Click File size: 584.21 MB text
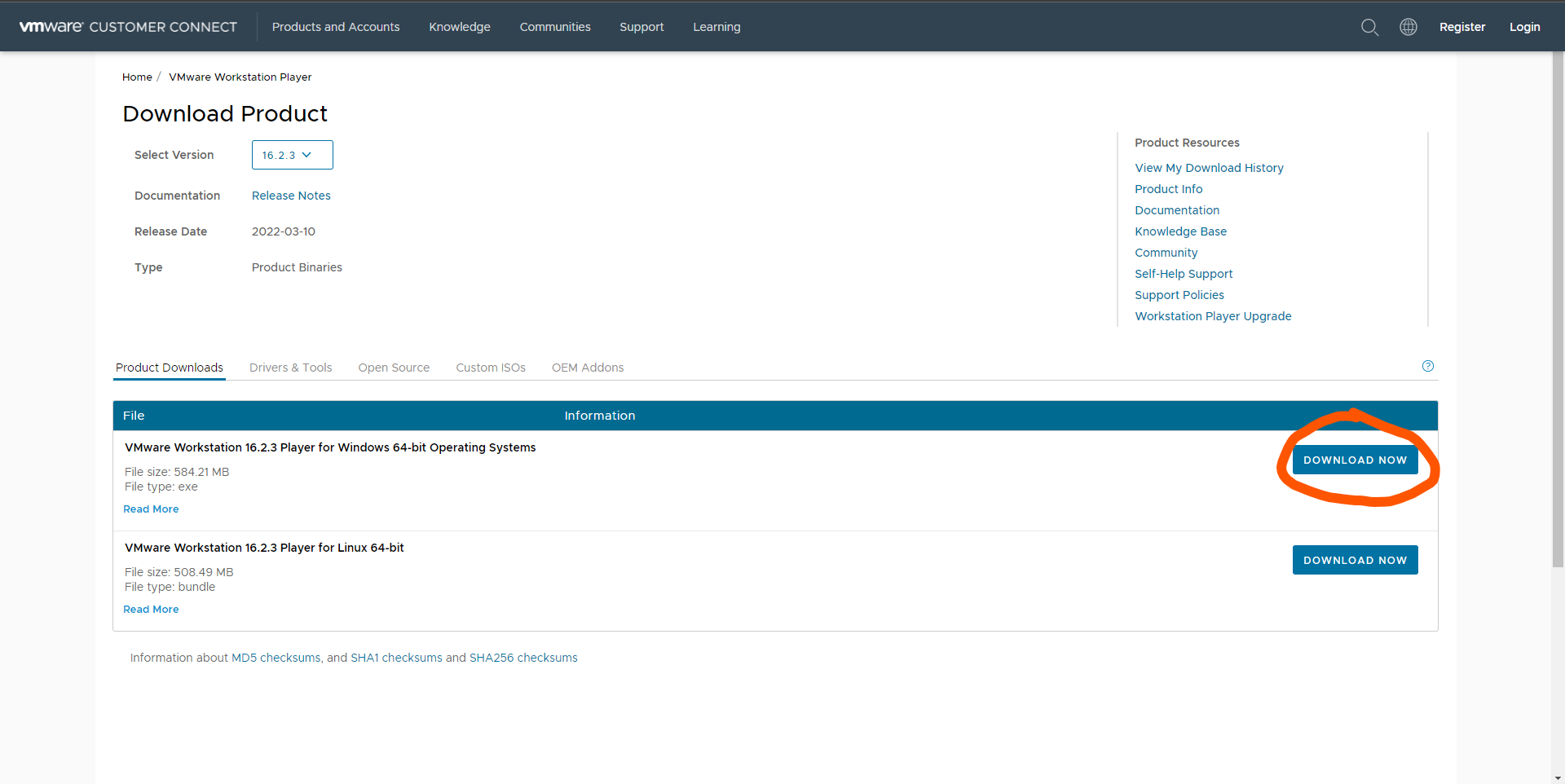This screenshot has height=784, width=1565. pyautogui.click(x=177, y=472)
